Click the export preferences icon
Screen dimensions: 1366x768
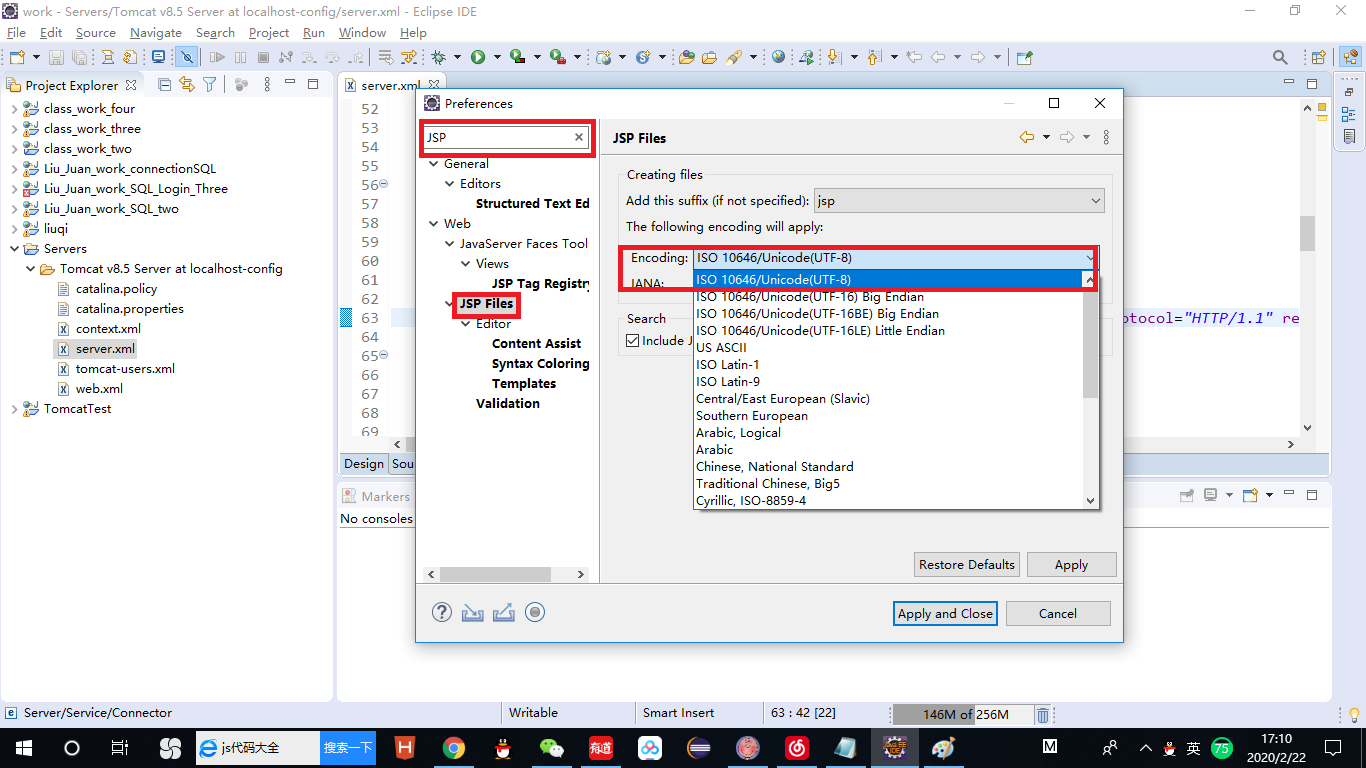[504, 613]
